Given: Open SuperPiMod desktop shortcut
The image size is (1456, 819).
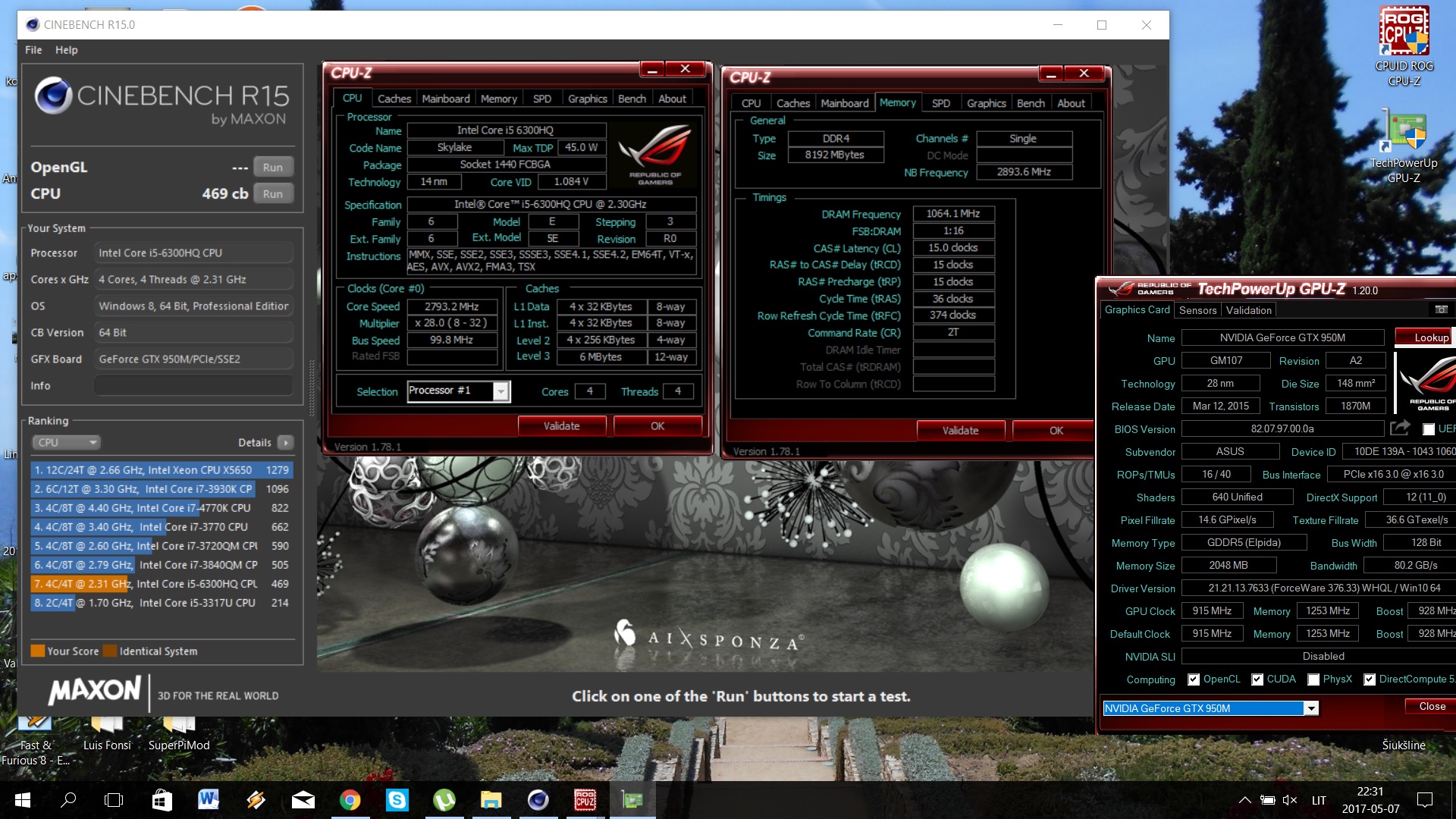Looking at the screenshot, I should point(179,733).
